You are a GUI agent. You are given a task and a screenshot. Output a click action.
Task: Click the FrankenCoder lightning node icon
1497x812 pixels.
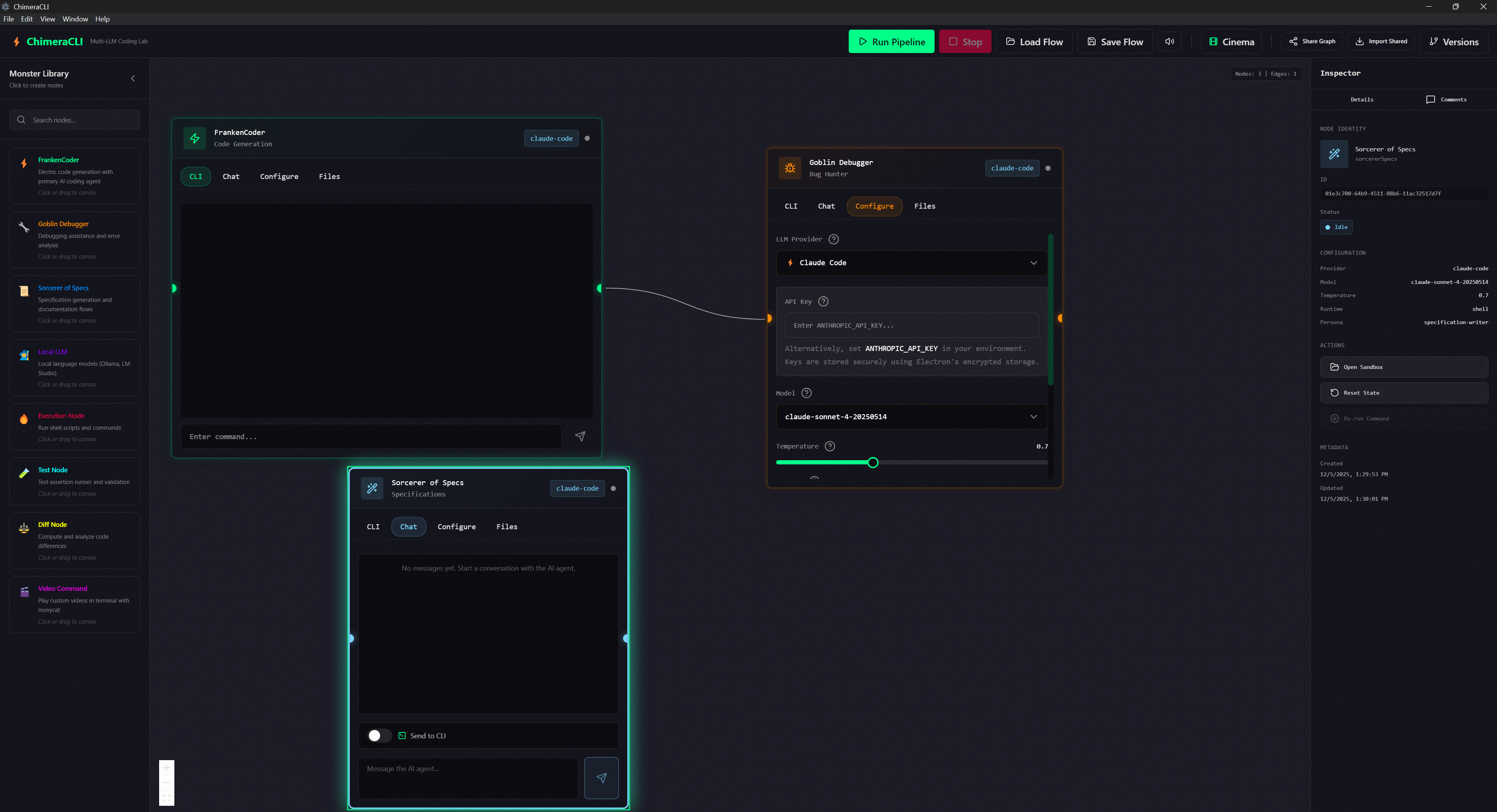195,138
